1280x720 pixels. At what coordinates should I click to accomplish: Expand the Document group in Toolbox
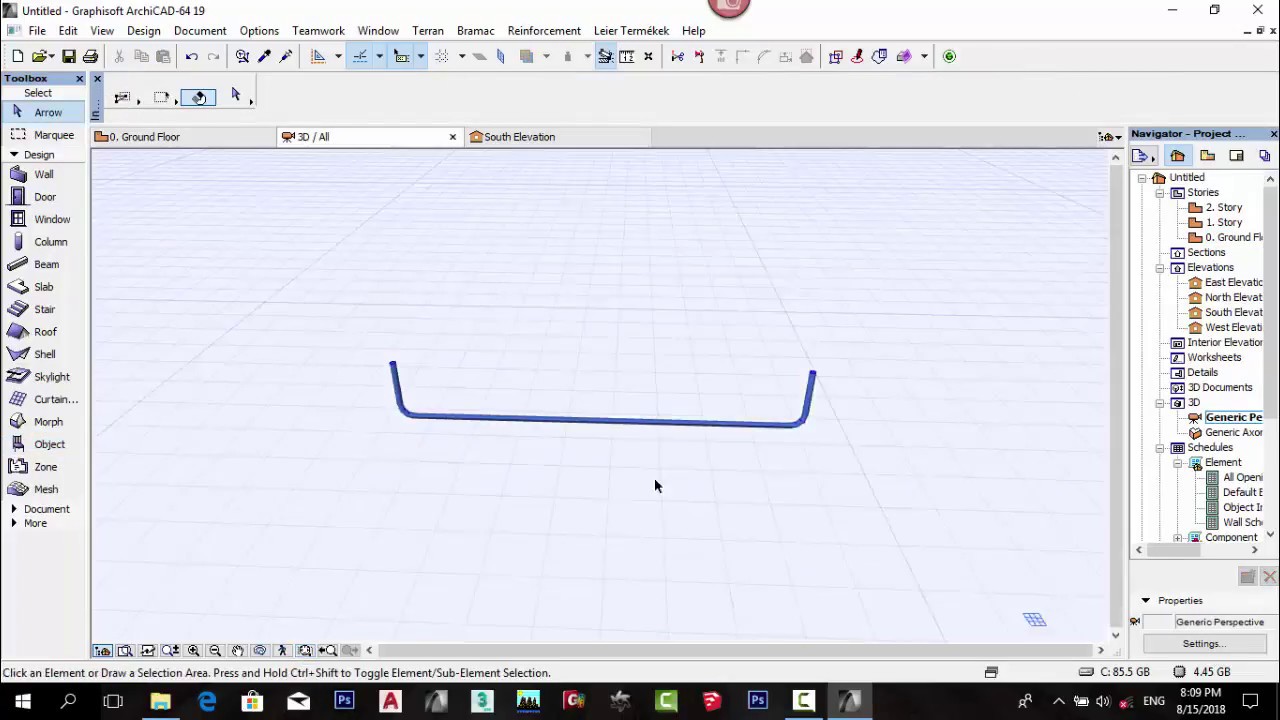point(14,509)
